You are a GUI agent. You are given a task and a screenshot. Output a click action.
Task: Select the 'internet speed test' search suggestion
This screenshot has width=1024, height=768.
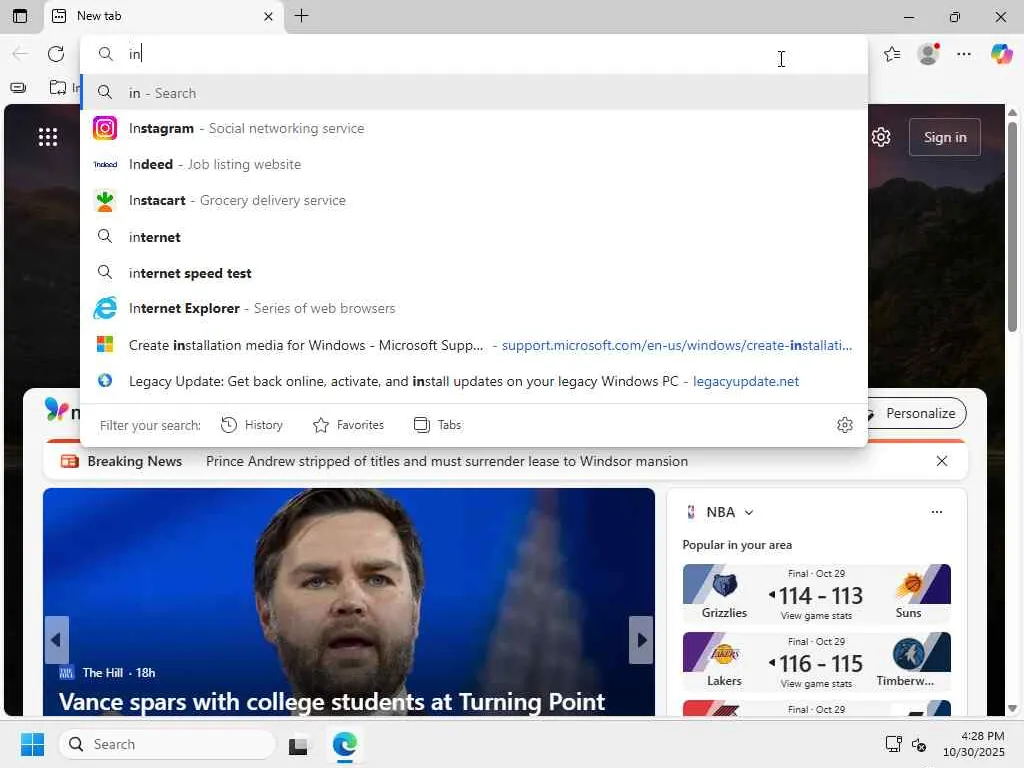tap(474, 273)
